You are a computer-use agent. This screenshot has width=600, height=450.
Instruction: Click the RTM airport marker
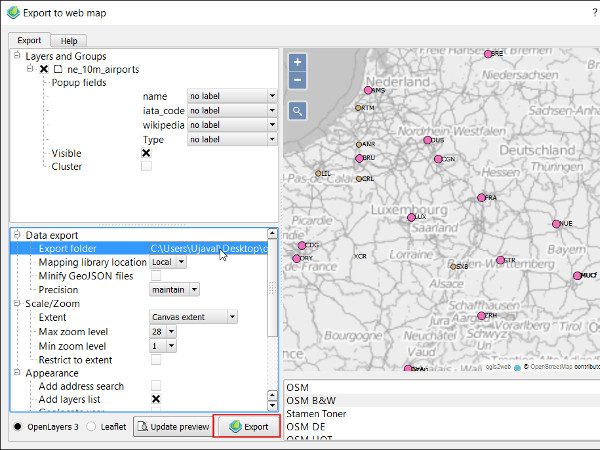358,108
